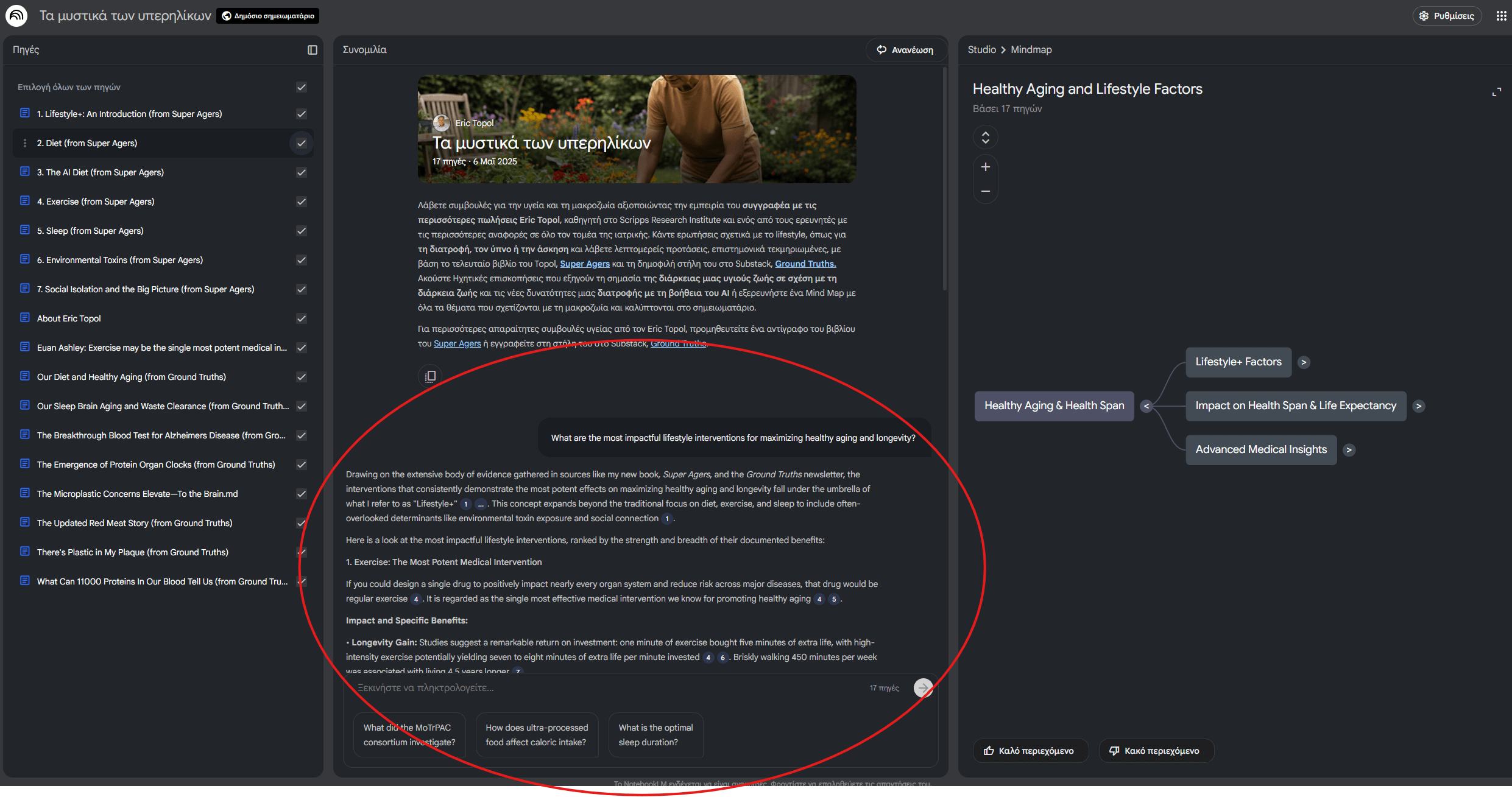1512x797 pixels.
Task: Uncheck the About Eric Topol source
Action: point(301,318)
